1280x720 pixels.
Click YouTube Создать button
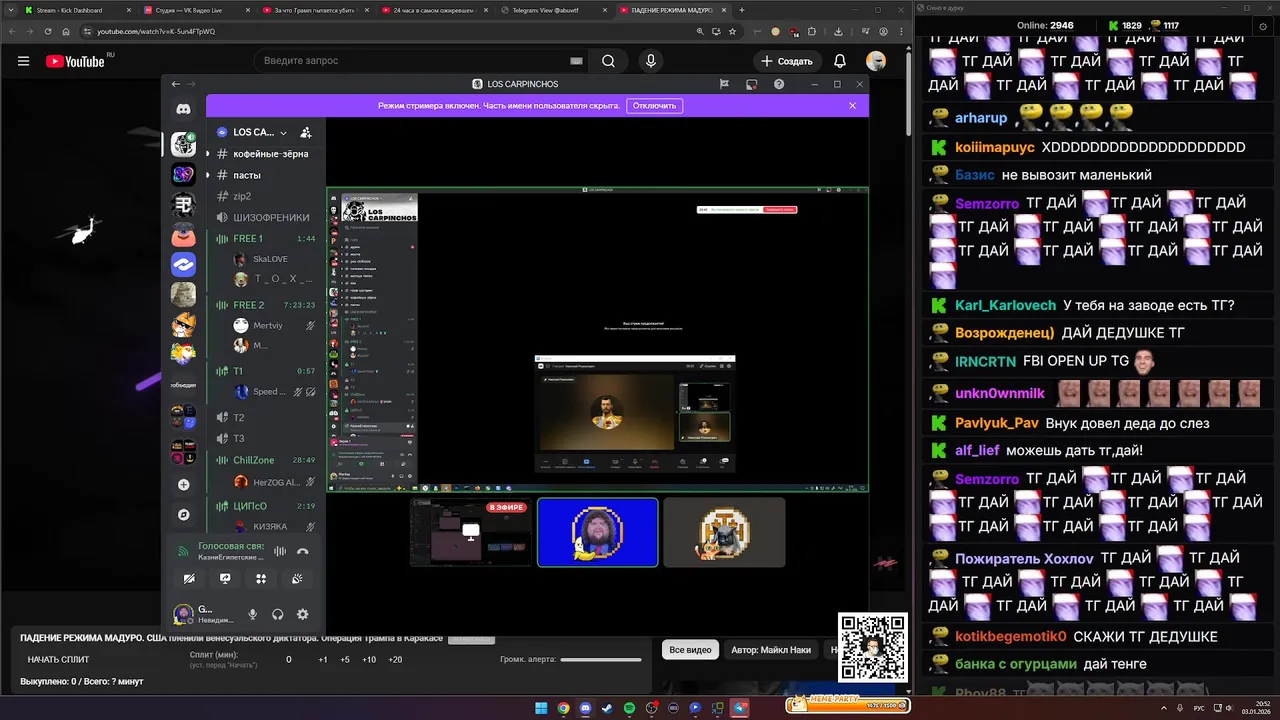tap(787, 61)
